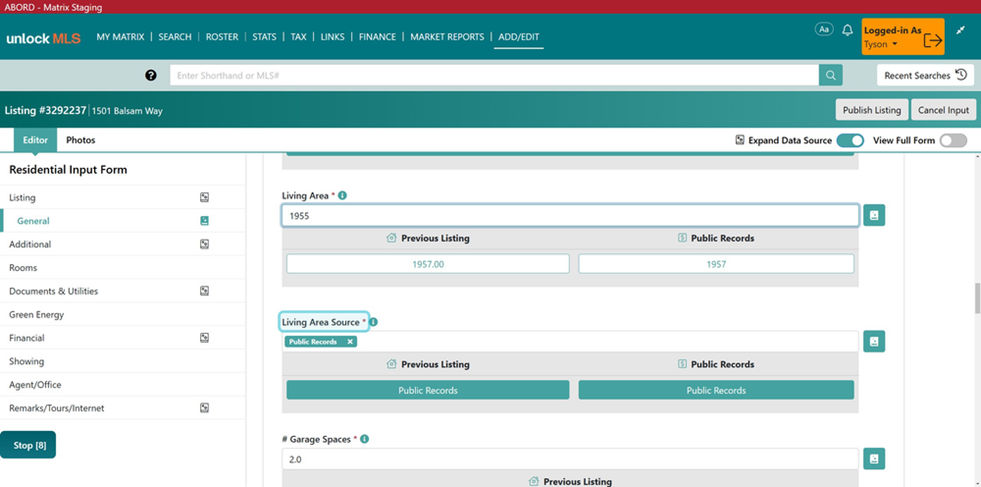Open FINANCE menu

377,37
